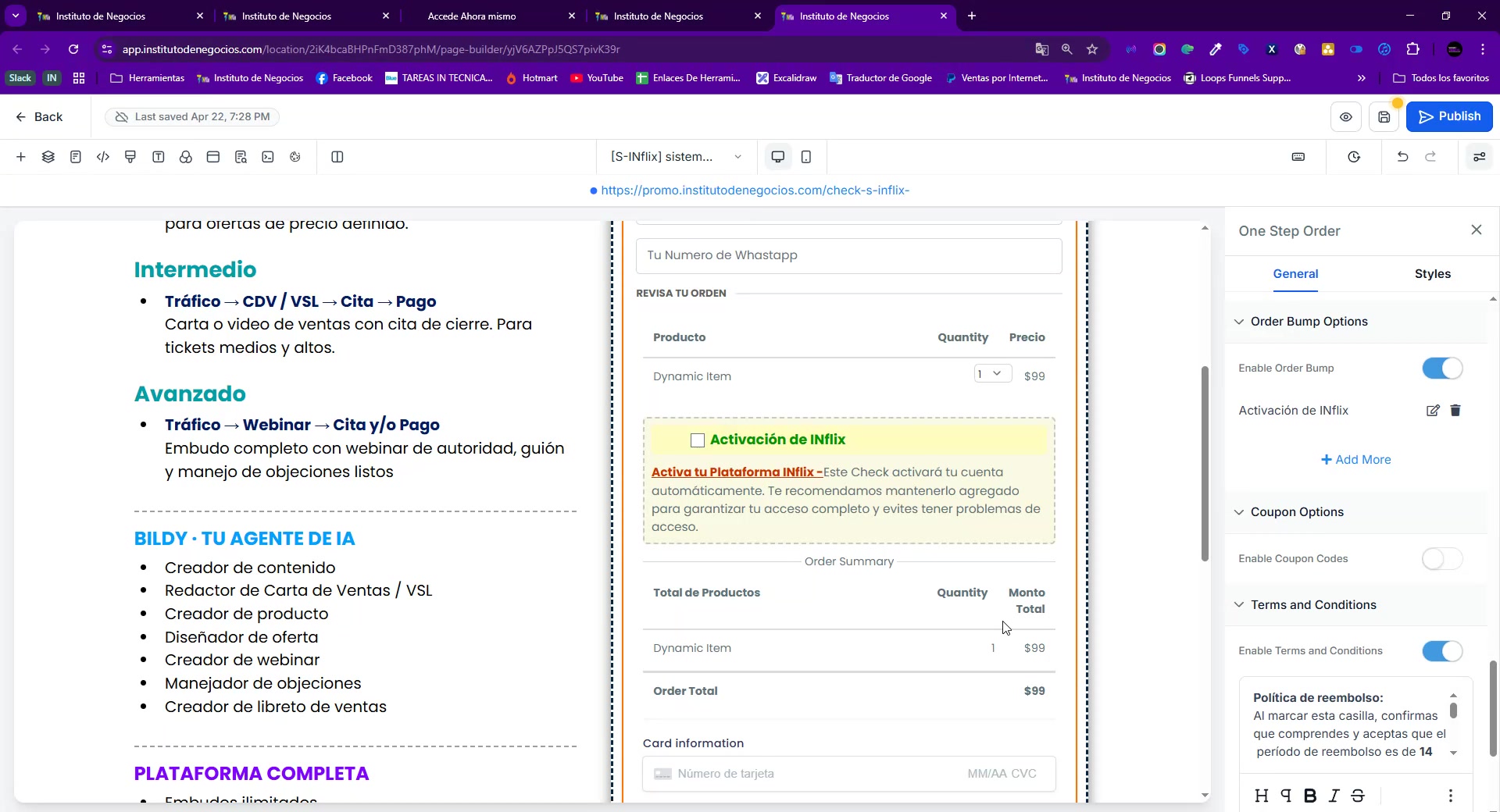Image resolution: width=1500 pixels, height=812 pixels.
Task: Click the add element plus icon
Action: tap(21, 157)
